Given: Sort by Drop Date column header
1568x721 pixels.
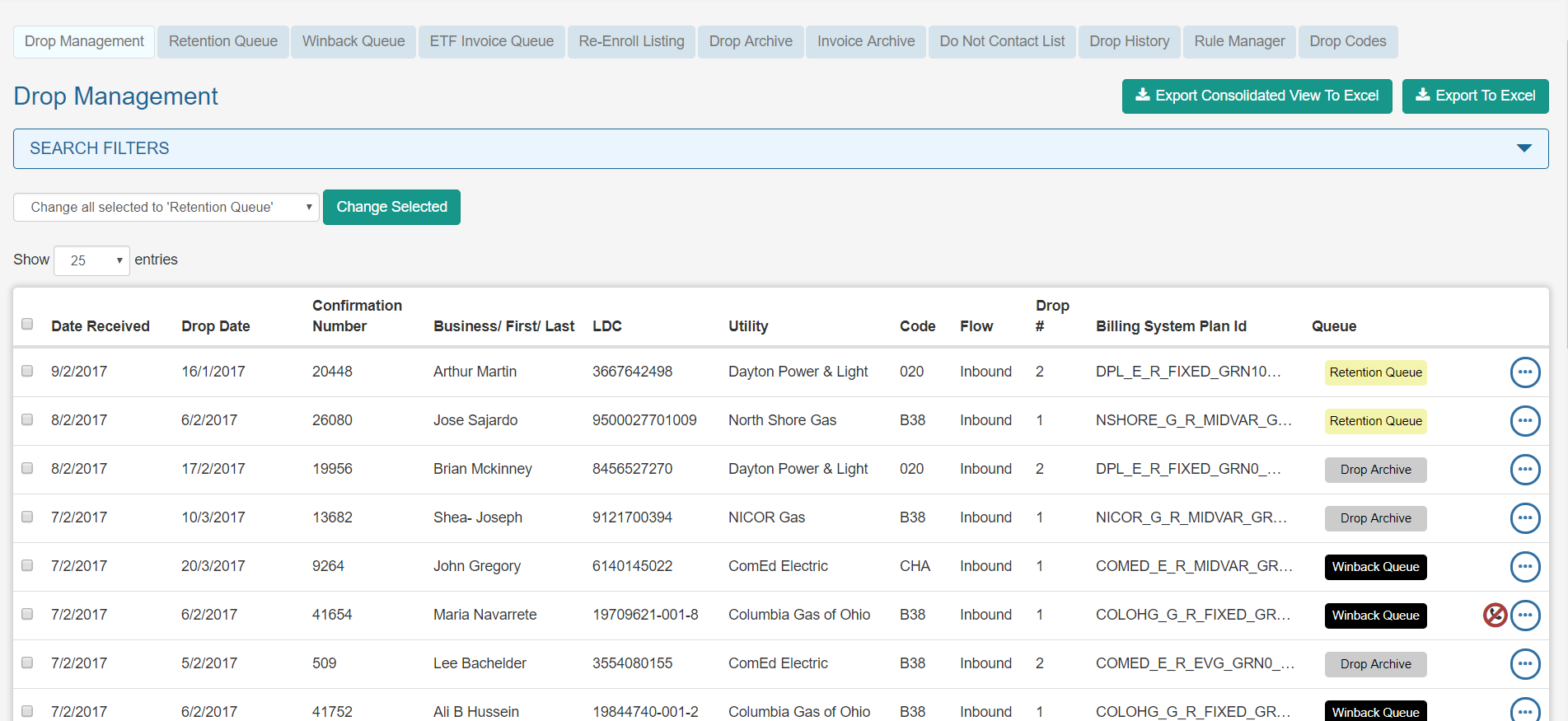Looking at the screenshot, I should (x=216, y=326).
